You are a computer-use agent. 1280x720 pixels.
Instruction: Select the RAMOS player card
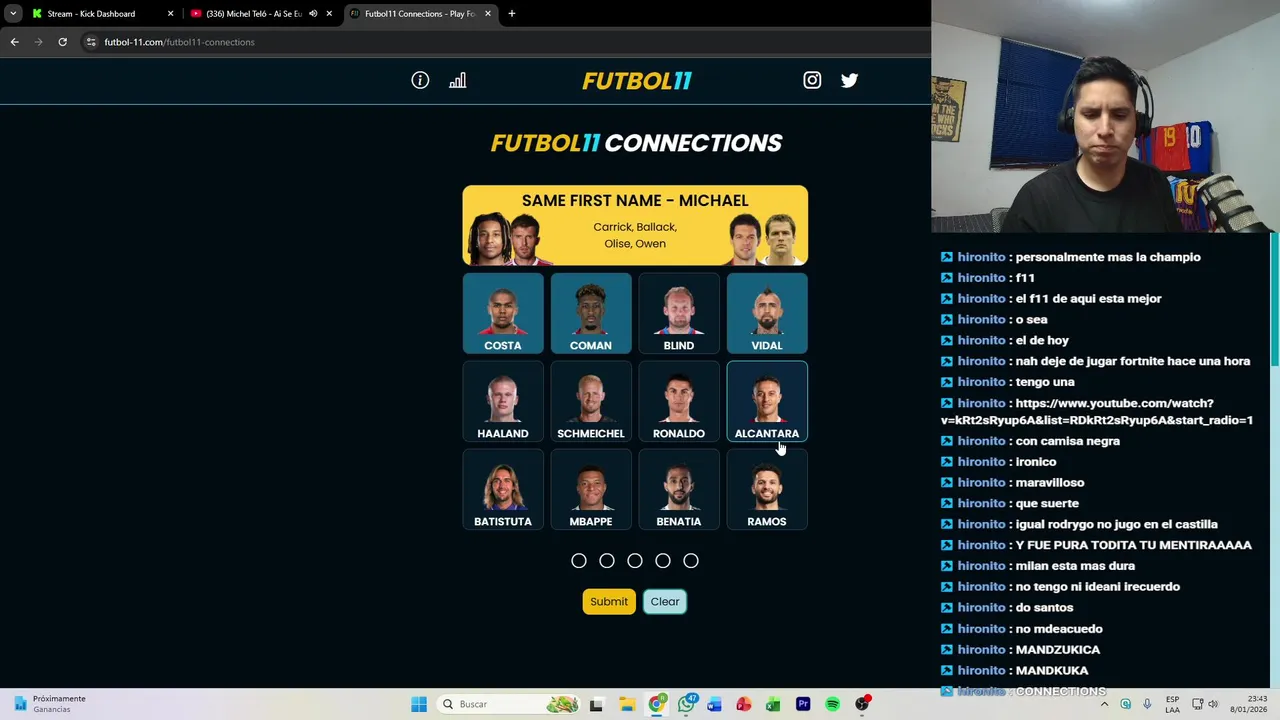[767, 489]
